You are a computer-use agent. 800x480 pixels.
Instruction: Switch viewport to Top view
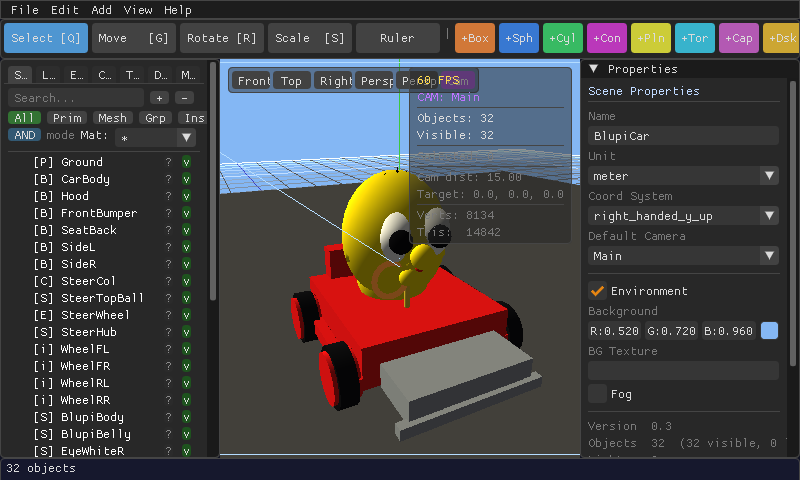click(291, 81)
